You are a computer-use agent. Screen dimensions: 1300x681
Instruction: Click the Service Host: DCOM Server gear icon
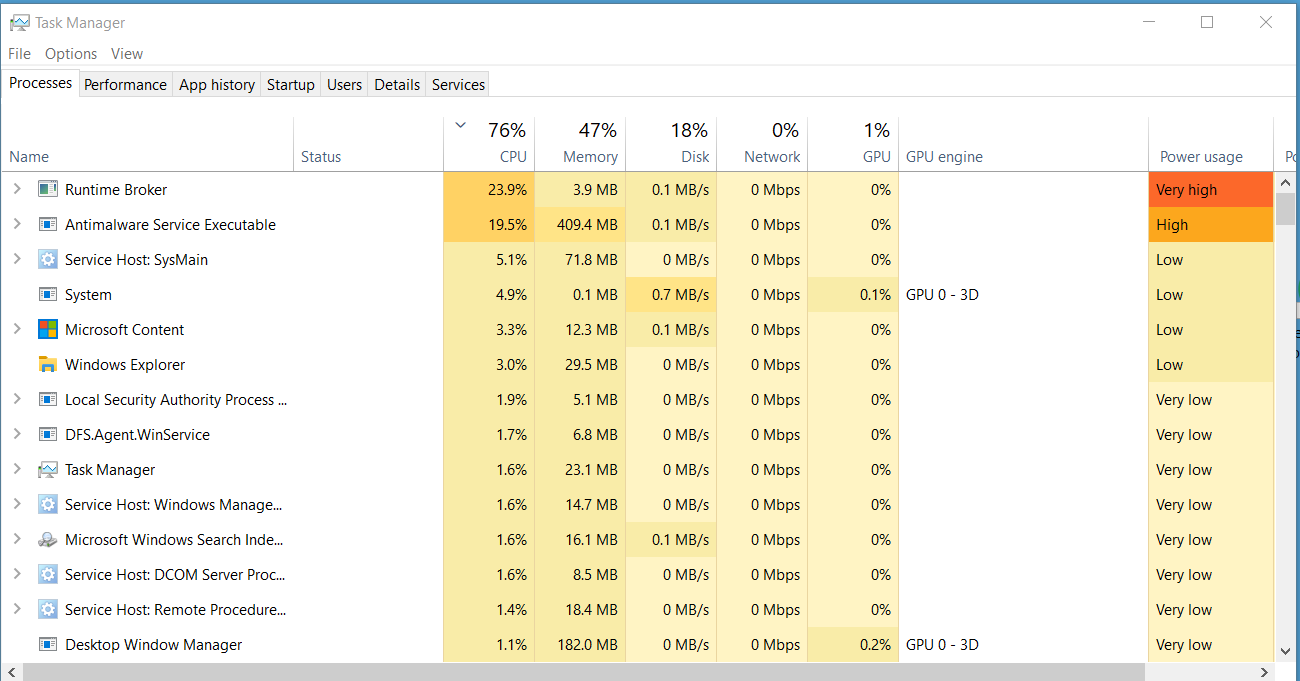click(48, 574)
